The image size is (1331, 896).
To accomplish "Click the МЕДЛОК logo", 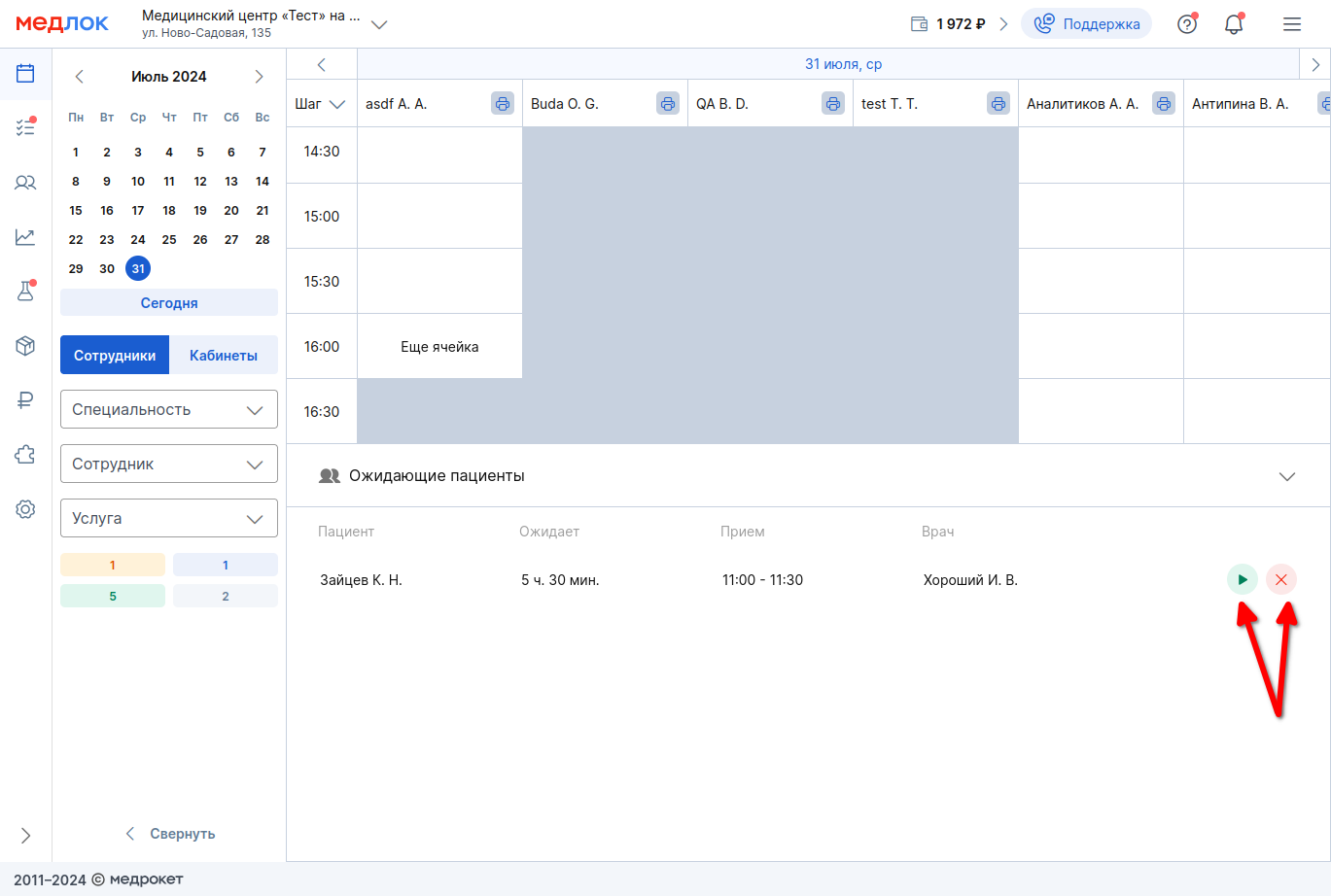I will [62, 24].
